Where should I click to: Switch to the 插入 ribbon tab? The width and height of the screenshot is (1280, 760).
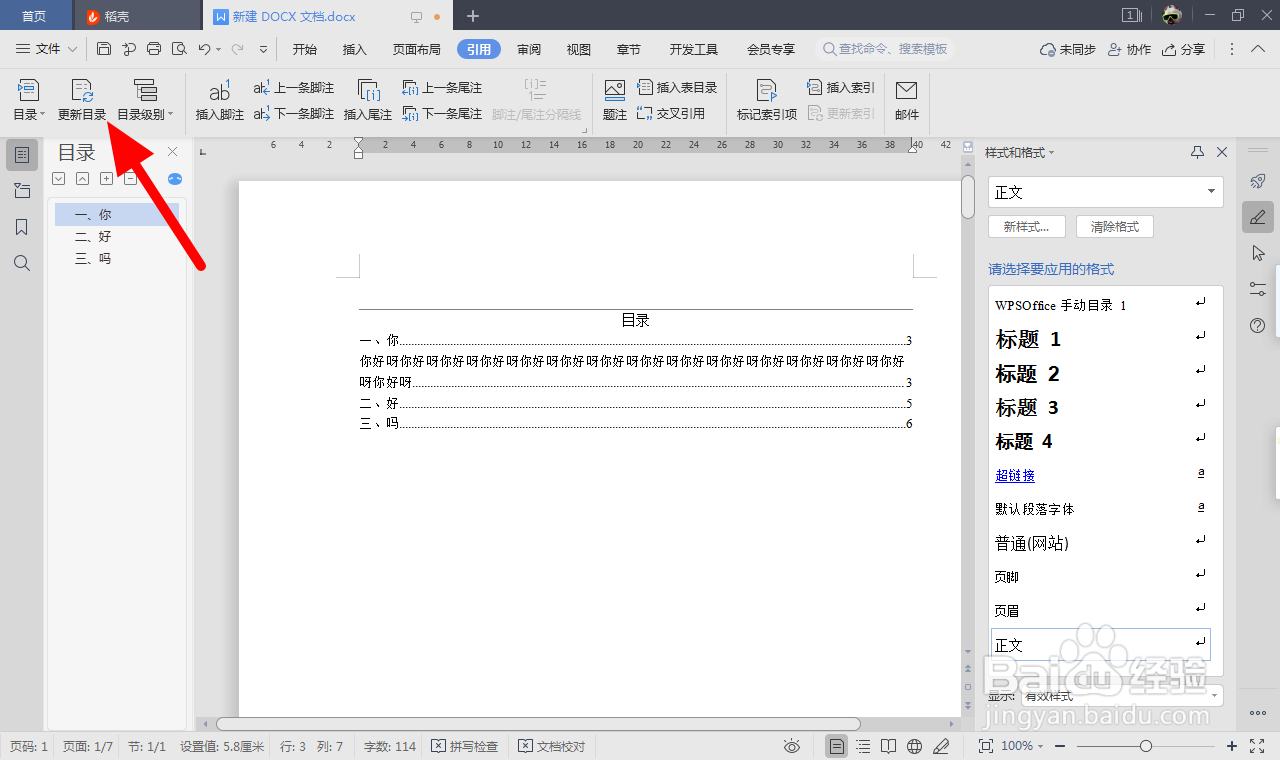(355, 49)
